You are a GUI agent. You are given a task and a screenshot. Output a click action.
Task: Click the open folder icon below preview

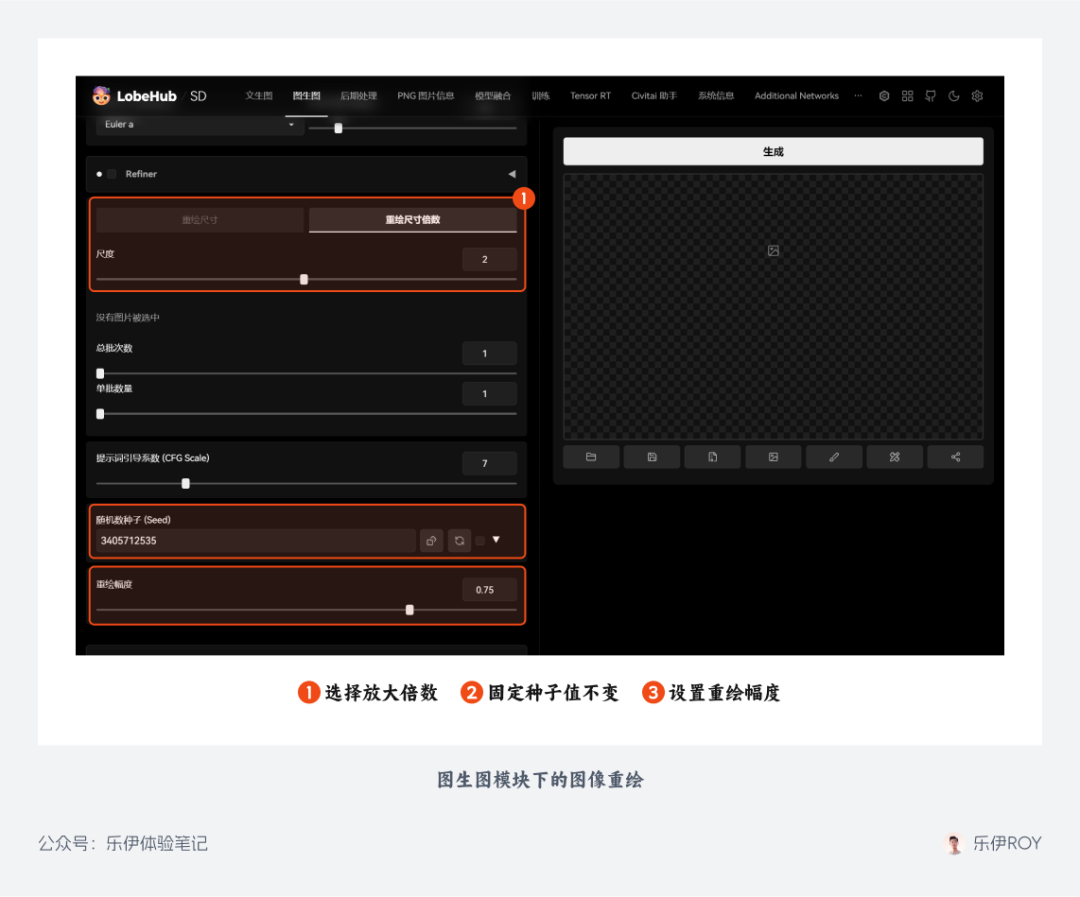pos(591,457)
